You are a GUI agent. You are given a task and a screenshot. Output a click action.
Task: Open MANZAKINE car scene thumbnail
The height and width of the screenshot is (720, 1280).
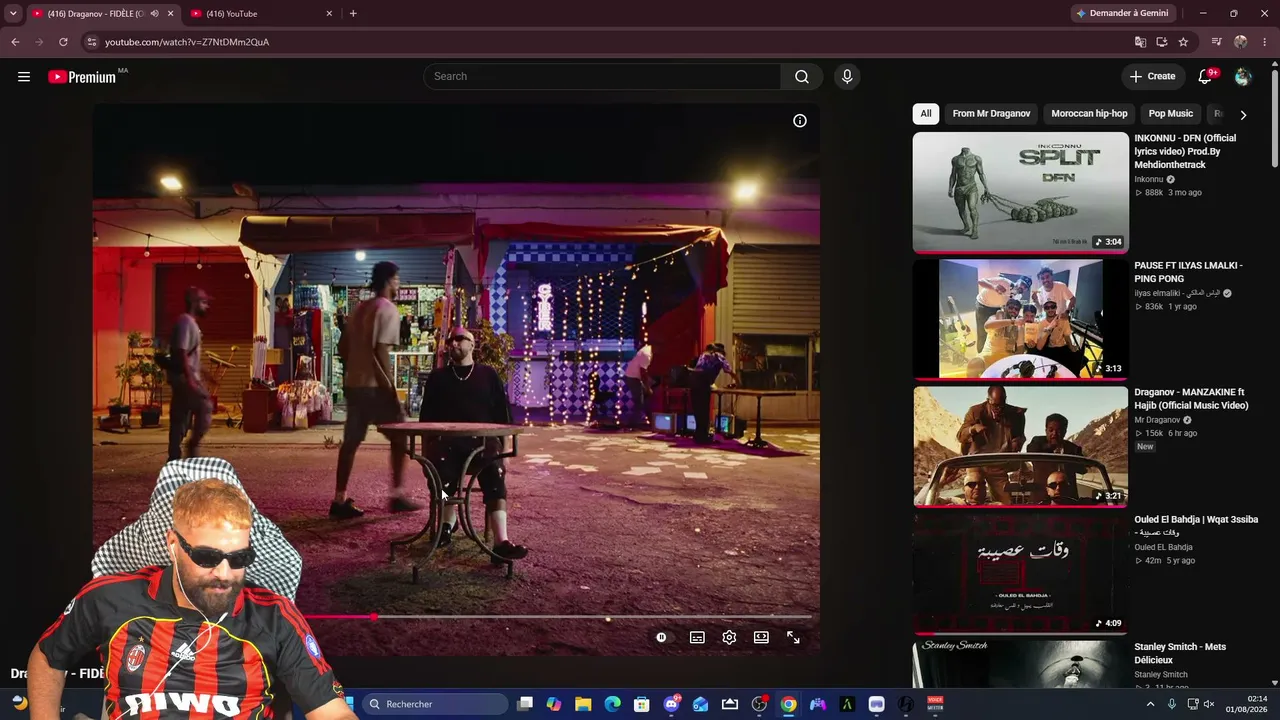1020,447
